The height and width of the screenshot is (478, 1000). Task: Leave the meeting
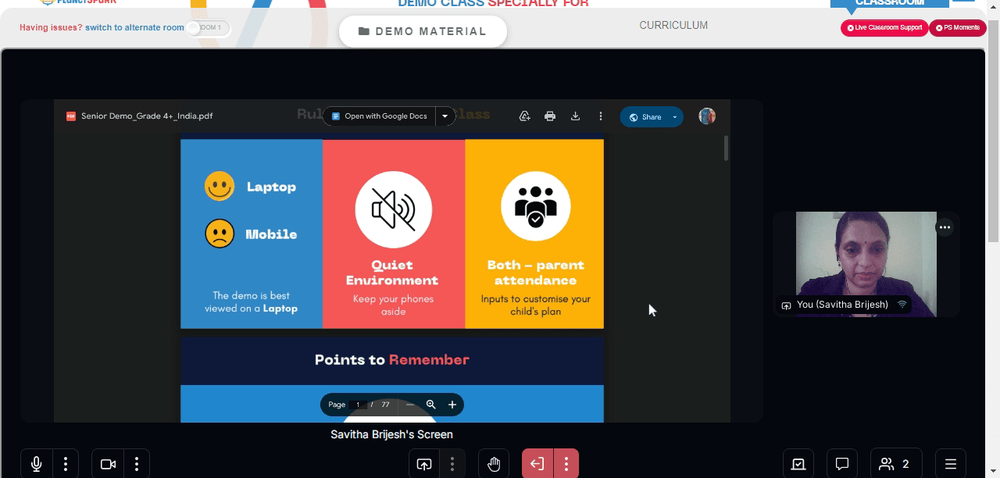pyautogui.click(x=538, y=464)
